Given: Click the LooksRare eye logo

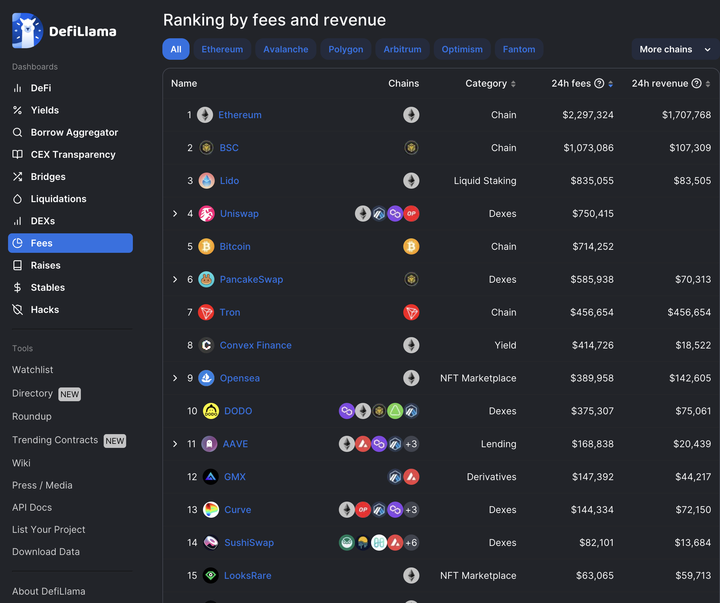Looking at the screenshot, I should [x=211, y=575].
